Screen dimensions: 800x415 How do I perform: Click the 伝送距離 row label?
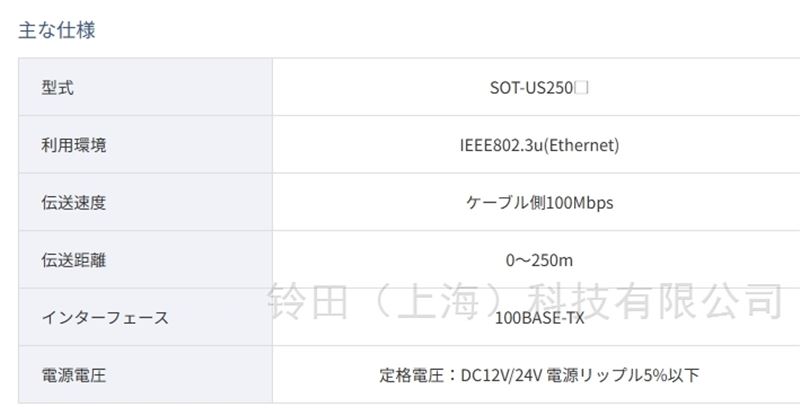coord(73,261)
